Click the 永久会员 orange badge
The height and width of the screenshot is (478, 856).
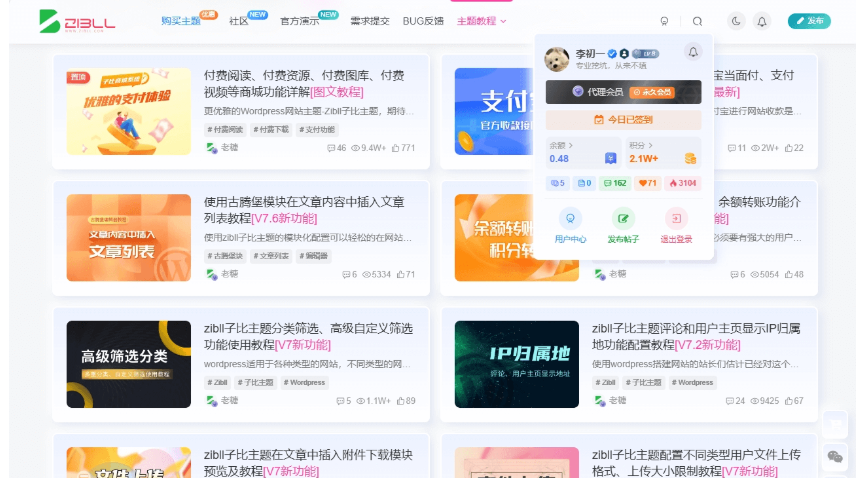coord(652,92)
